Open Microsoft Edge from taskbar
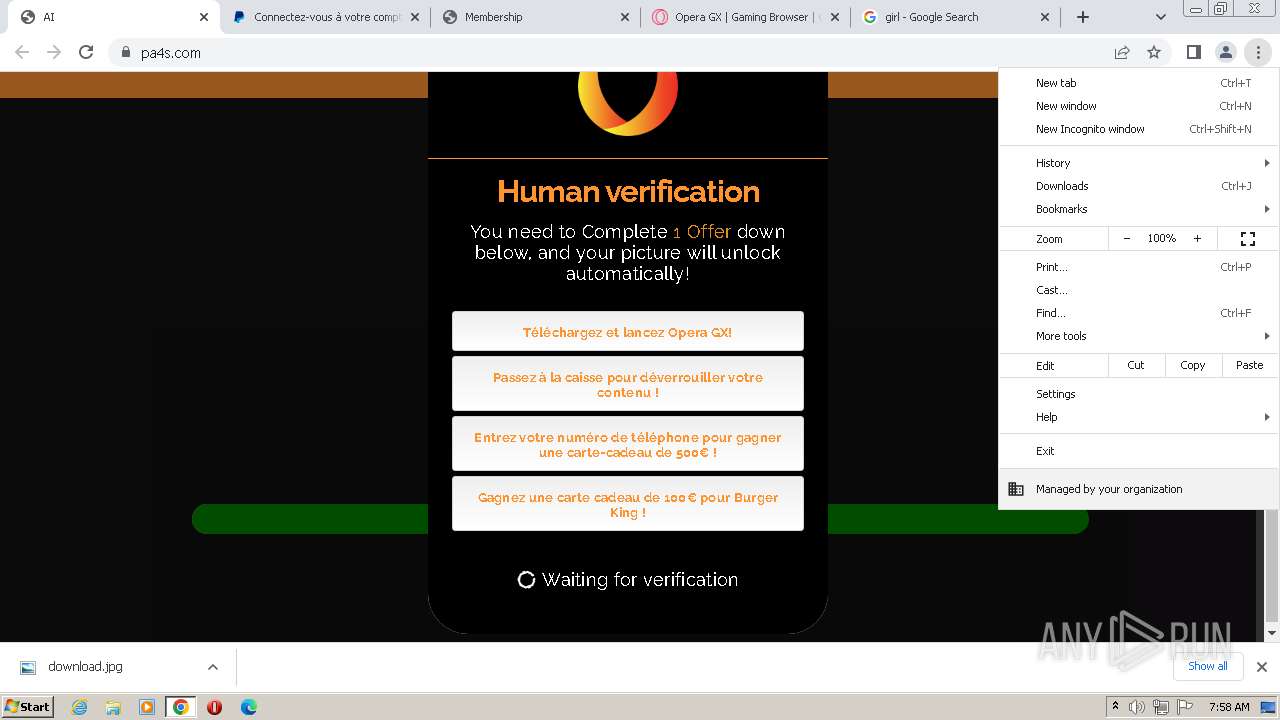This screenshot has width=1280, height=720. (249, 707)
